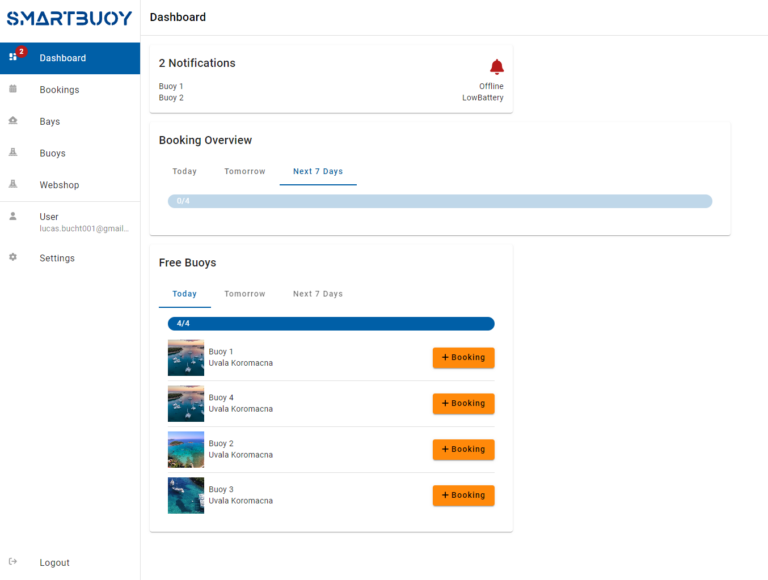Switch Booking Overview to Today tab
The image size is (768, 580).
[x=185, y=171]
